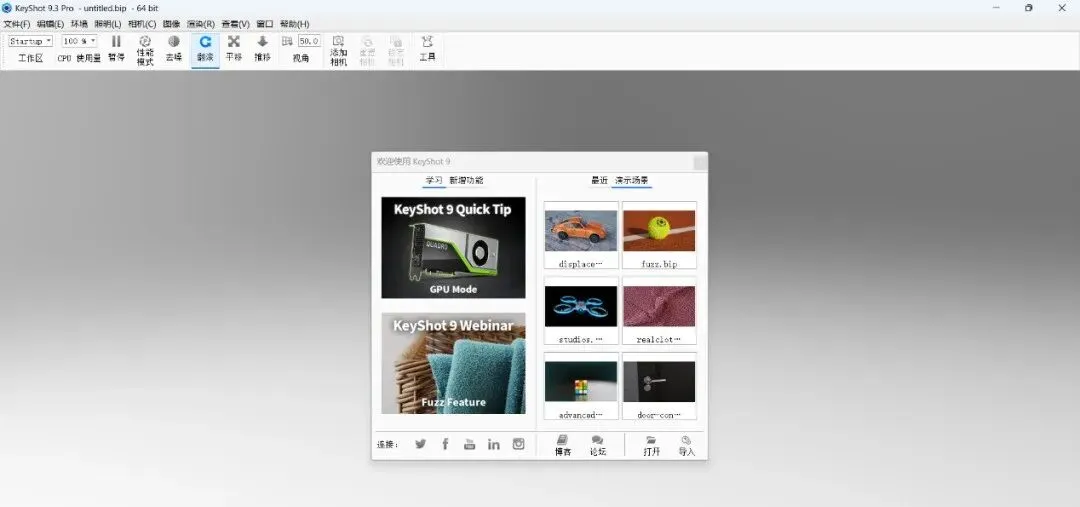Toggle Performance Mode (性能模式) icon
Image resolution: width=1080 pixels, height=507 pixels.
[145, 42]
